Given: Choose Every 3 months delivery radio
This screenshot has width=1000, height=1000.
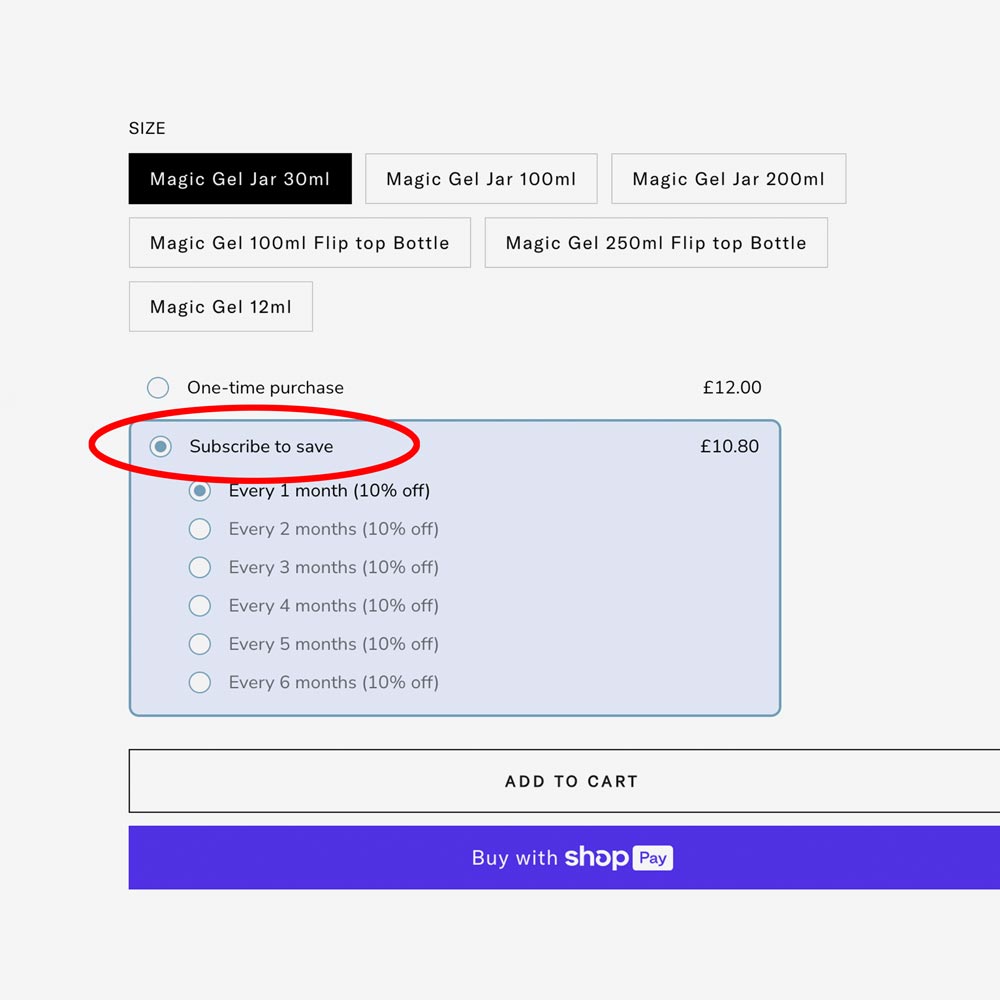Looking at the screenshot, I should coord(200,568).
